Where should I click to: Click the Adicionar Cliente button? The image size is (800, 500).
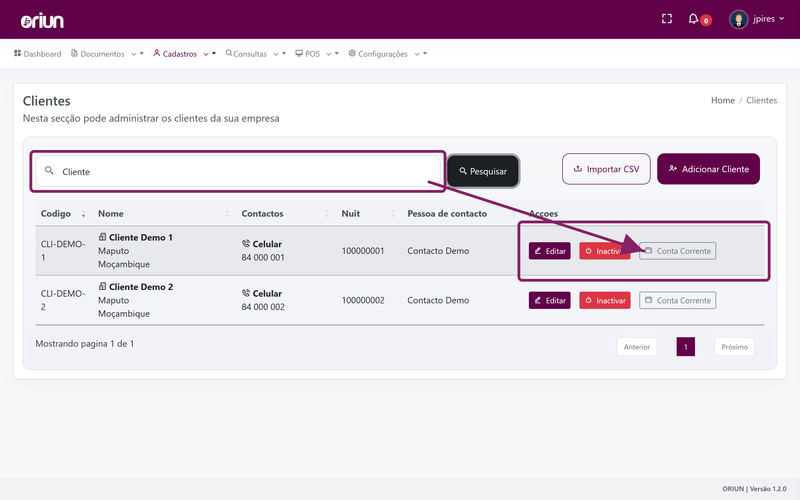click(708, 169)
